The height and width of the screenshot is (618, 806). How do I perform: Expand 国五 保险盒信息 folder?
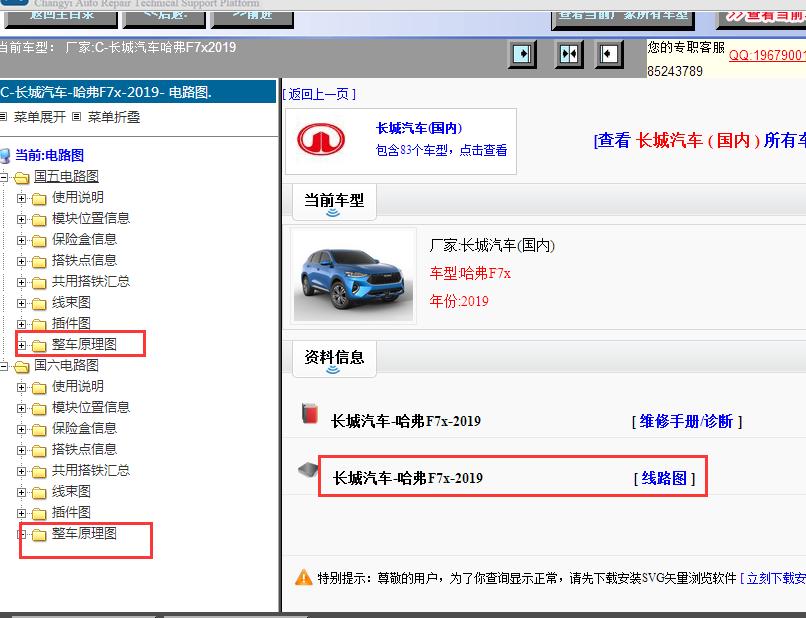tap(22, 240)
